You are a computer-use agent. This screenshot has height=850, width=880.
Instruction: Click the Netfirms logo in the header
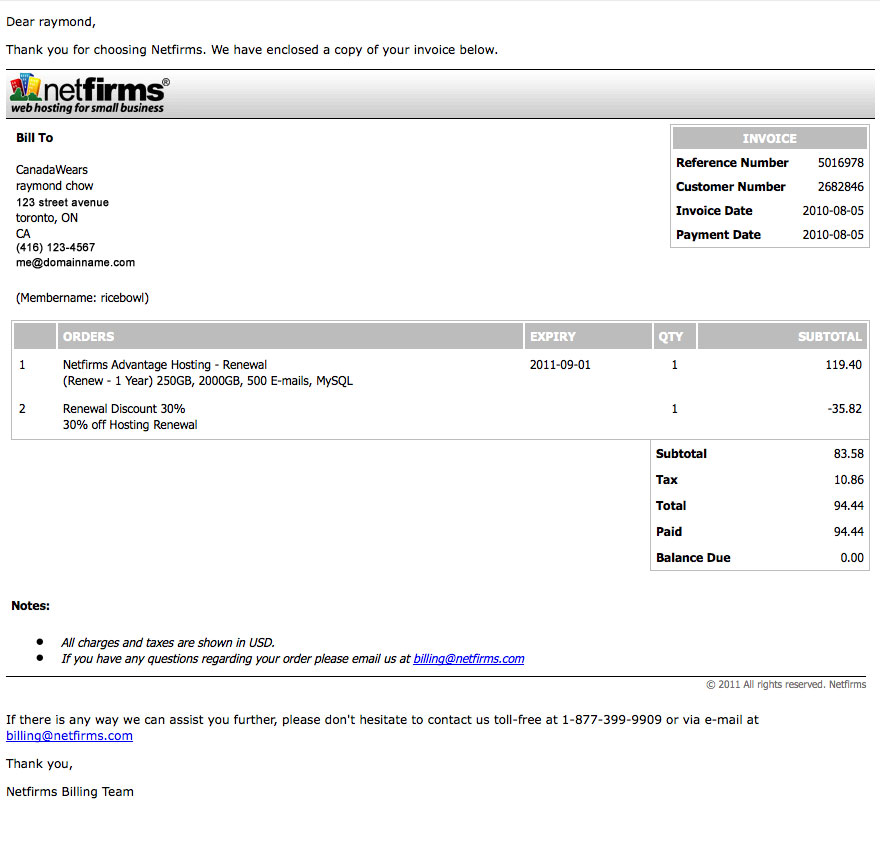pos(89,94)
